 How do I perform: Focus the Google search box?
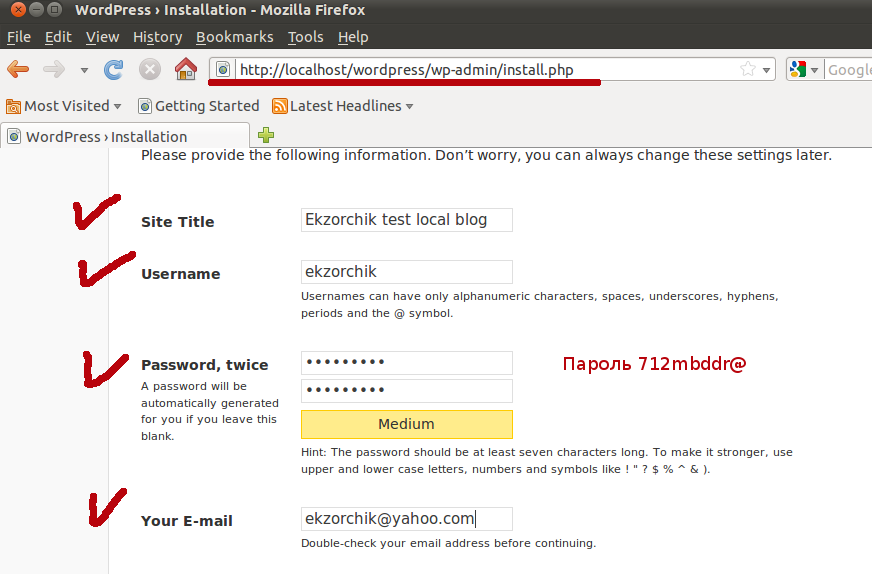(x=848, y=70)
